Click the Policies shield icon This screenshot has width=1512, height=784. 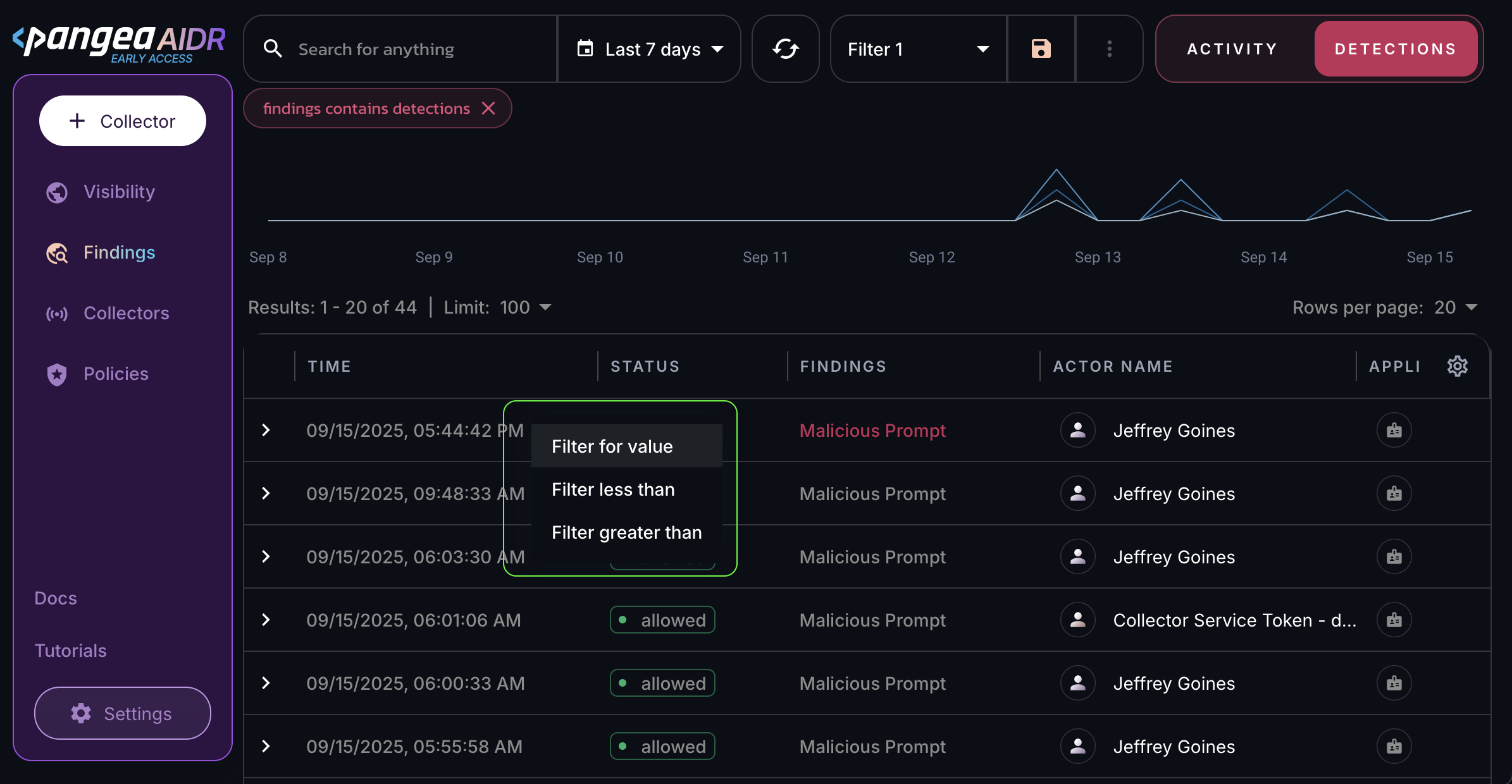pos(57,374)
